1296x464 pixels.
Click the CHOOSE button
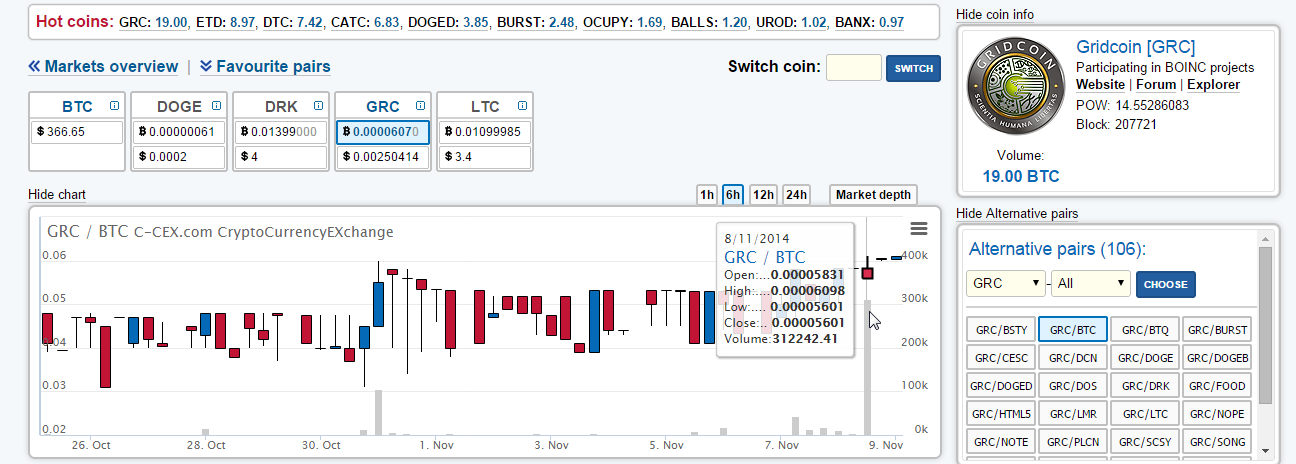(x=1165, y=284)
